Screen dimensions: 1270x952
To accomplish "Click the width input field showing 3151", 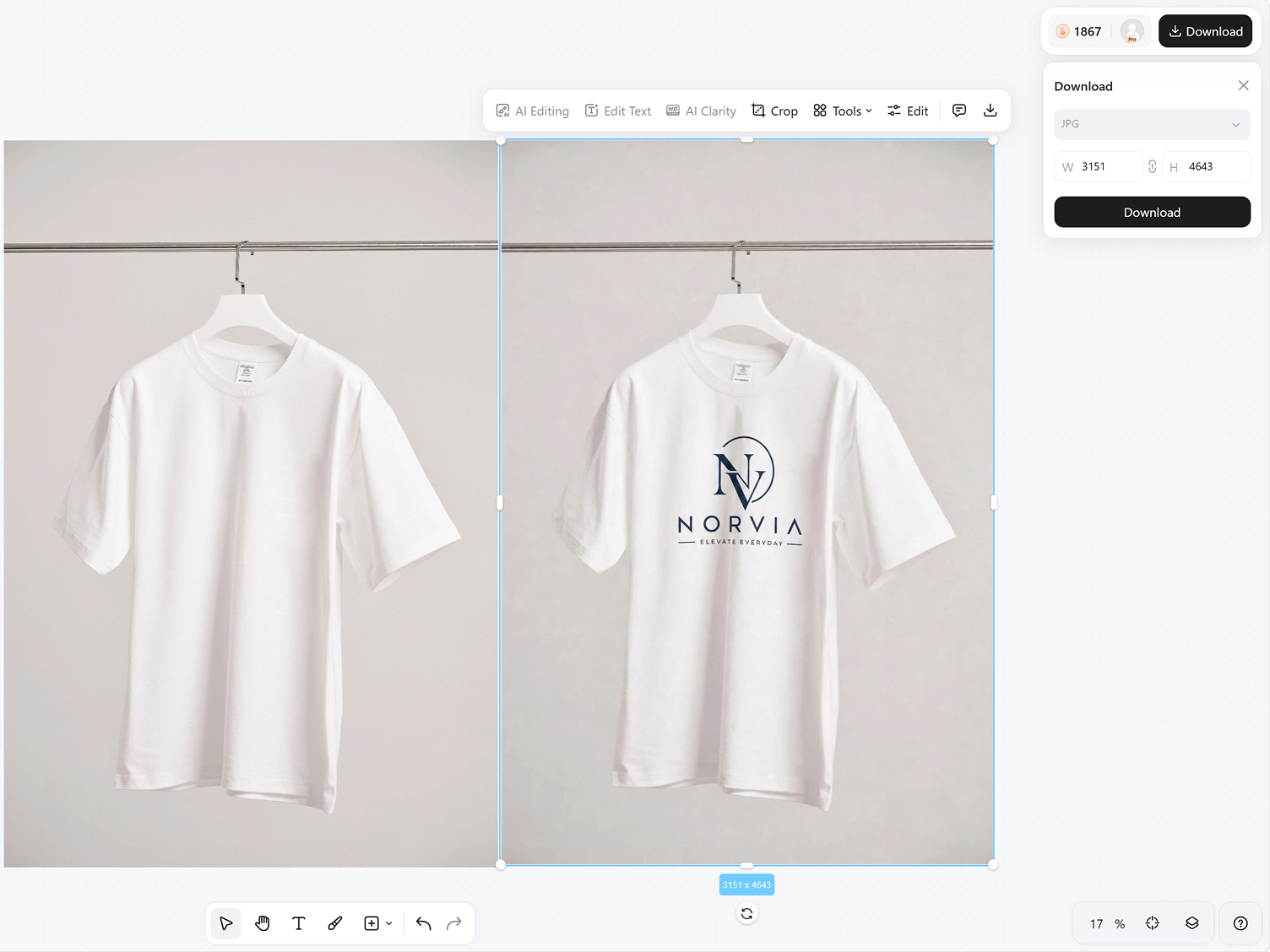I will (1099, 166).
